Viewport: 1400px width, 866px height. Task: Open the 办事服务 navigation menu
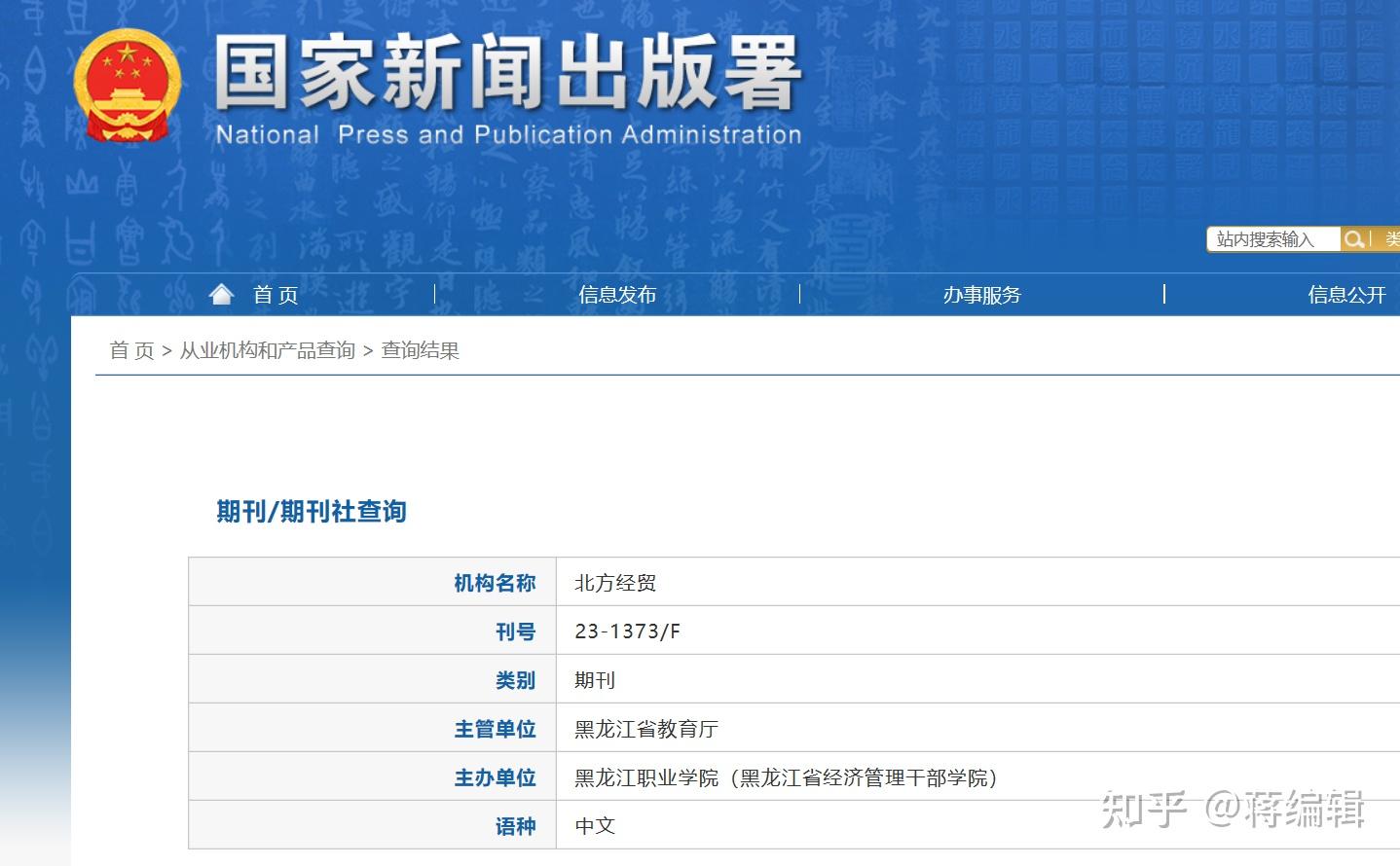(981, 295)
